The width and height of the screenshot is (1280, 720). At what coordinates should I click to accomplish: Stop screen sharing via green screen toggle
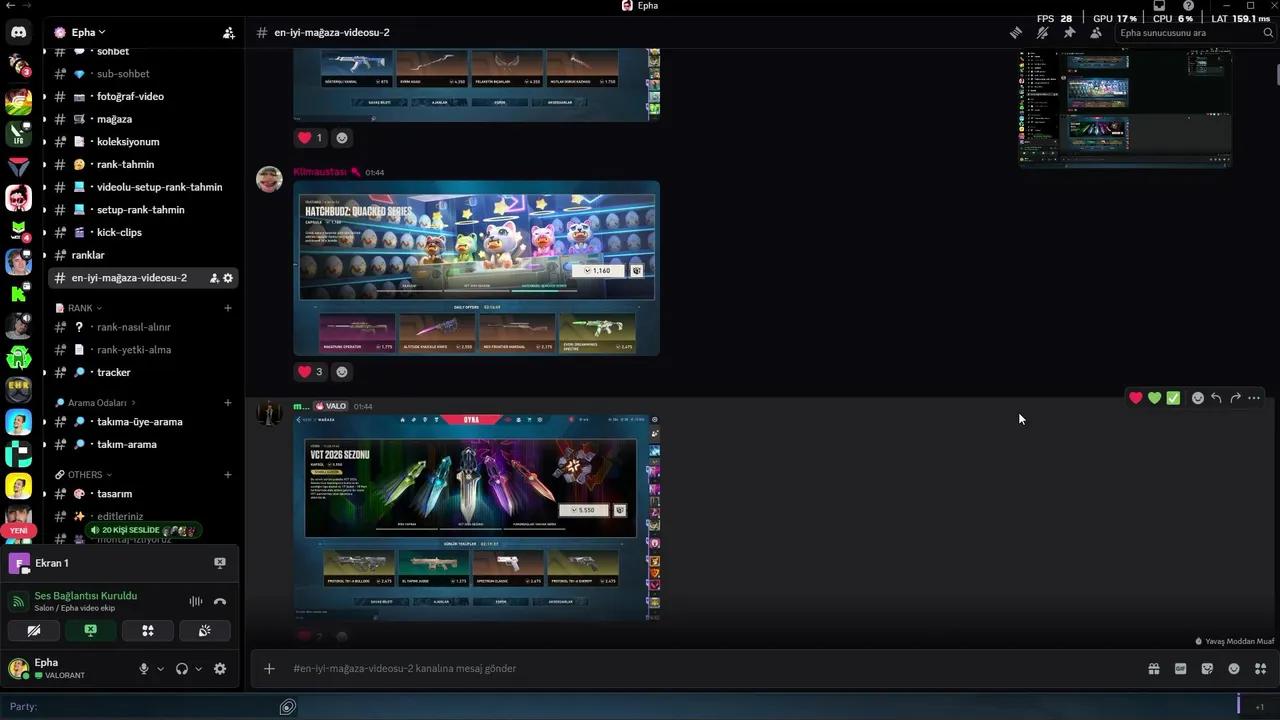[91, 630]
